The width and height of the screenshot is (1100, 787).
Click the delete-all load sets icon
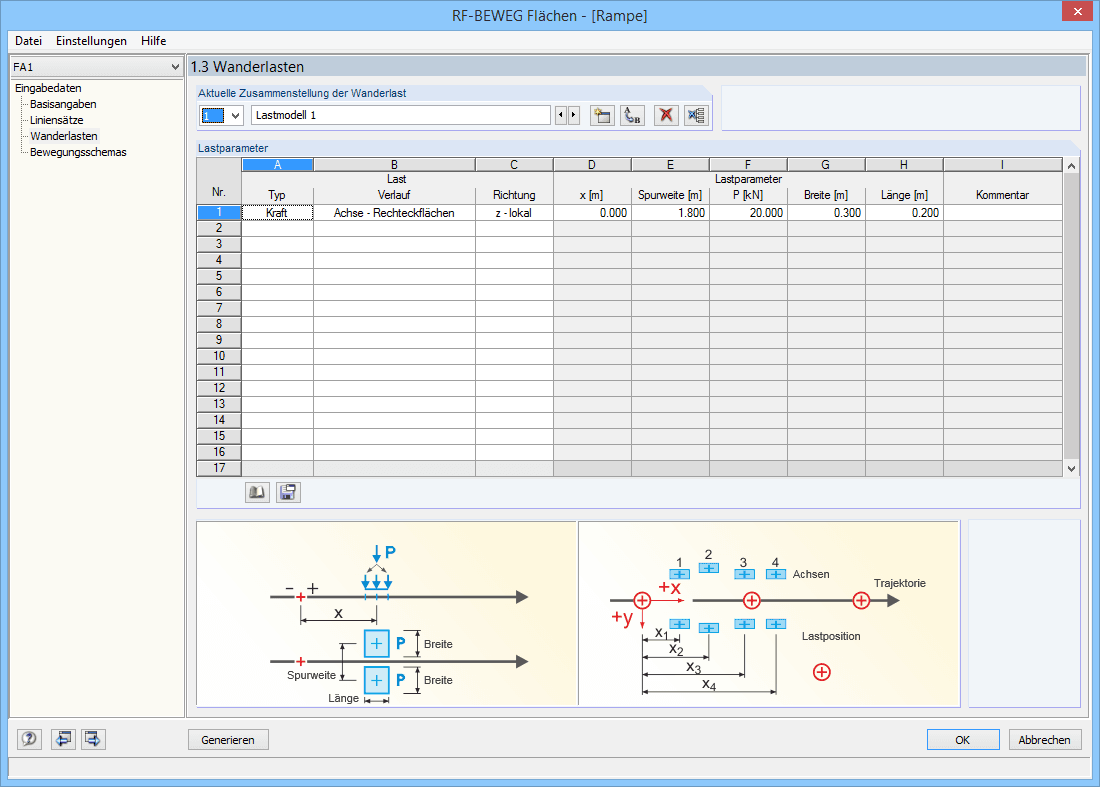697,116
